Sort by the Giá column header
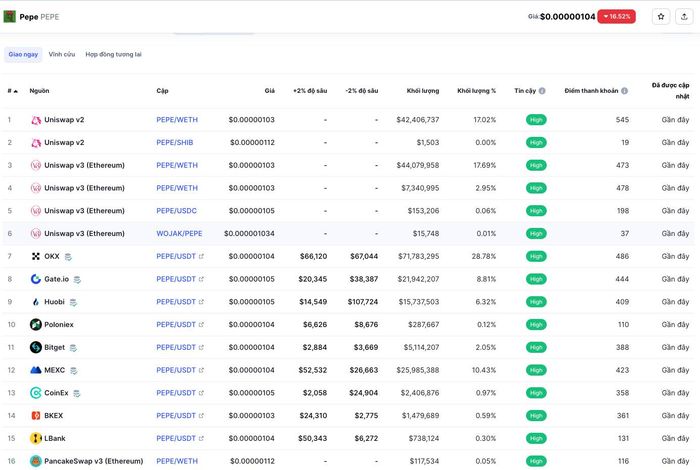Viewport: 700px width, 470px height. (270, 91)
